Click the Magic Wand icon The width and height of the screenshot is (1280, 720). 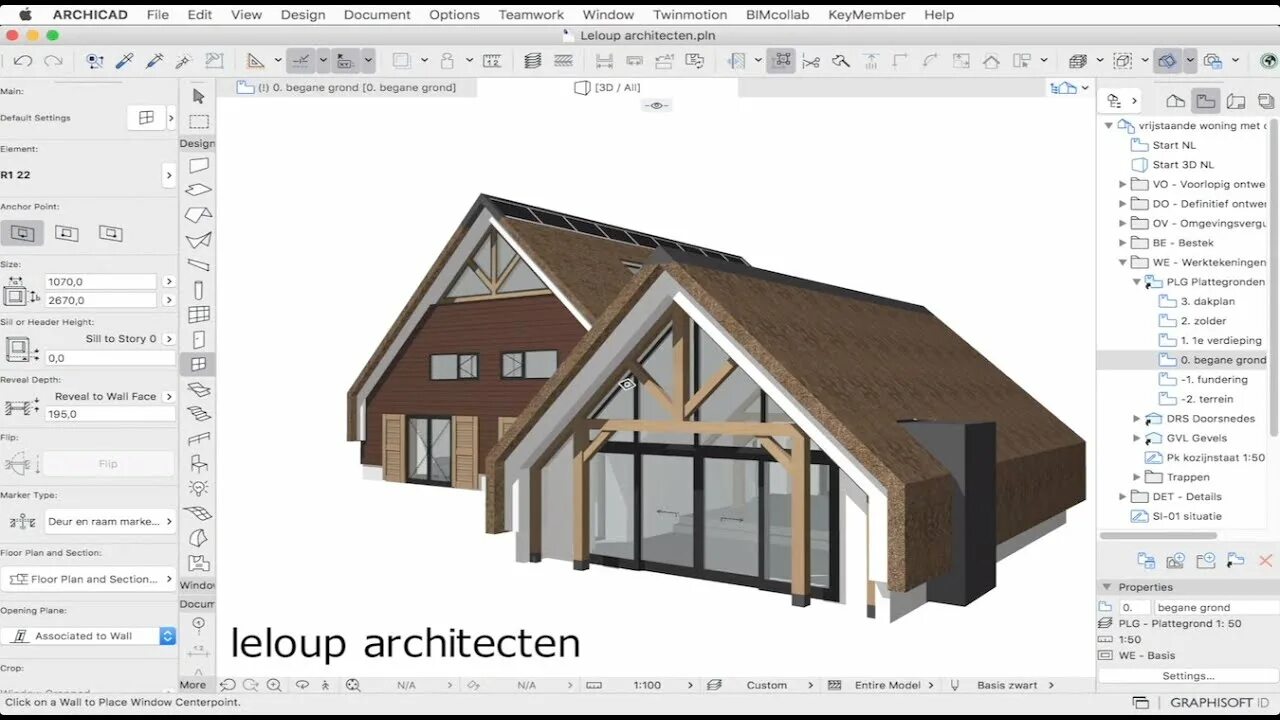(184, 61)
